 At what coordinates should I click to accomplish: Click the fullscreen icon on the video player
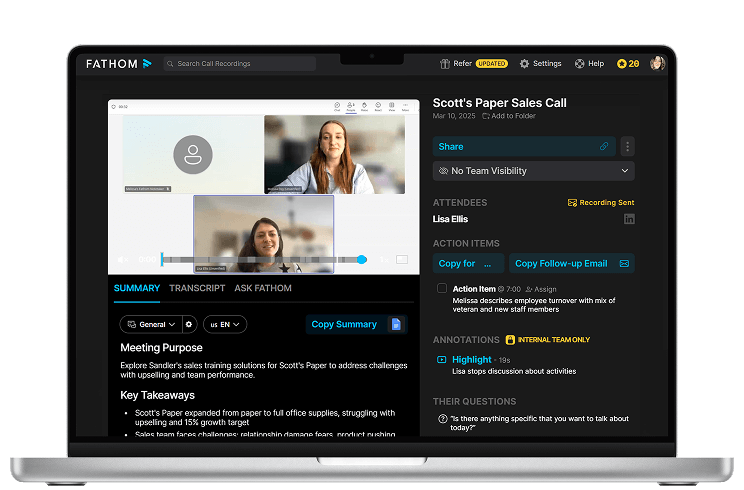pos(401,260)
